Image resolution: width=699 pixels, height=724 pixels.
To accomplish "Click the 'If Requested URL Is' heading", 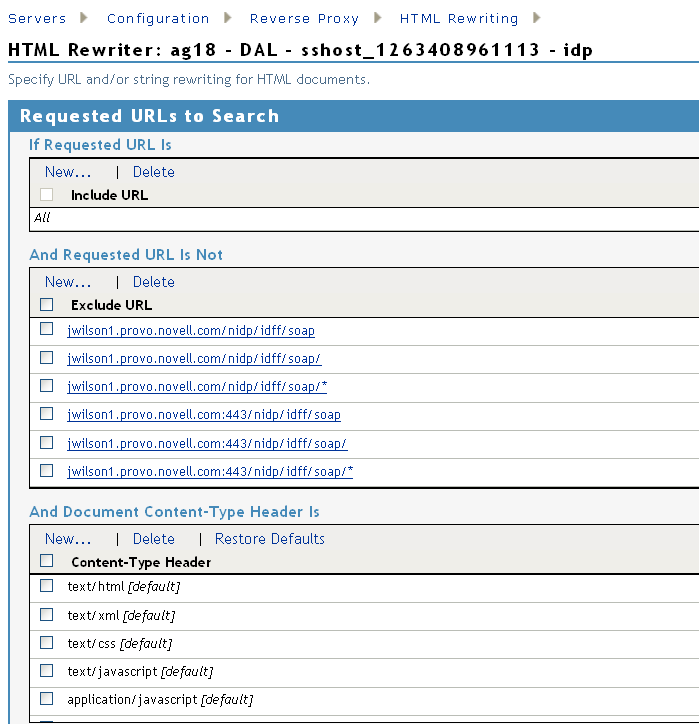I will [x=100, y=145].
